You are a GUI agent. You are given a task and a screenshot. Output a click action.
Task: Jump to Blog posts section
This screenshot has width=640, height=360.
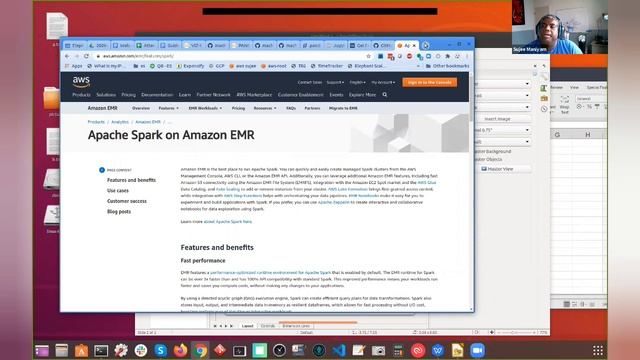point(119,212)
